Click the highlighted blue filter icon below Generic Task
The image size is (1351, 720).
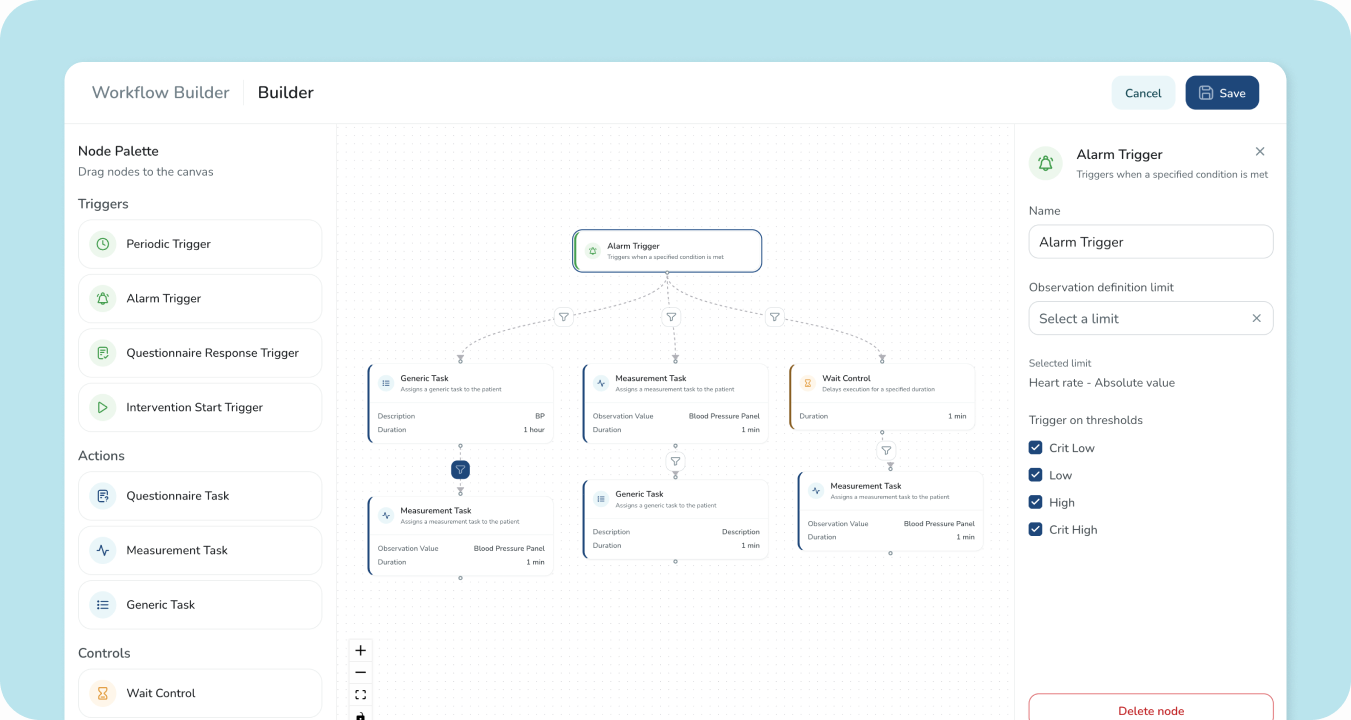[x=461, y=469]
